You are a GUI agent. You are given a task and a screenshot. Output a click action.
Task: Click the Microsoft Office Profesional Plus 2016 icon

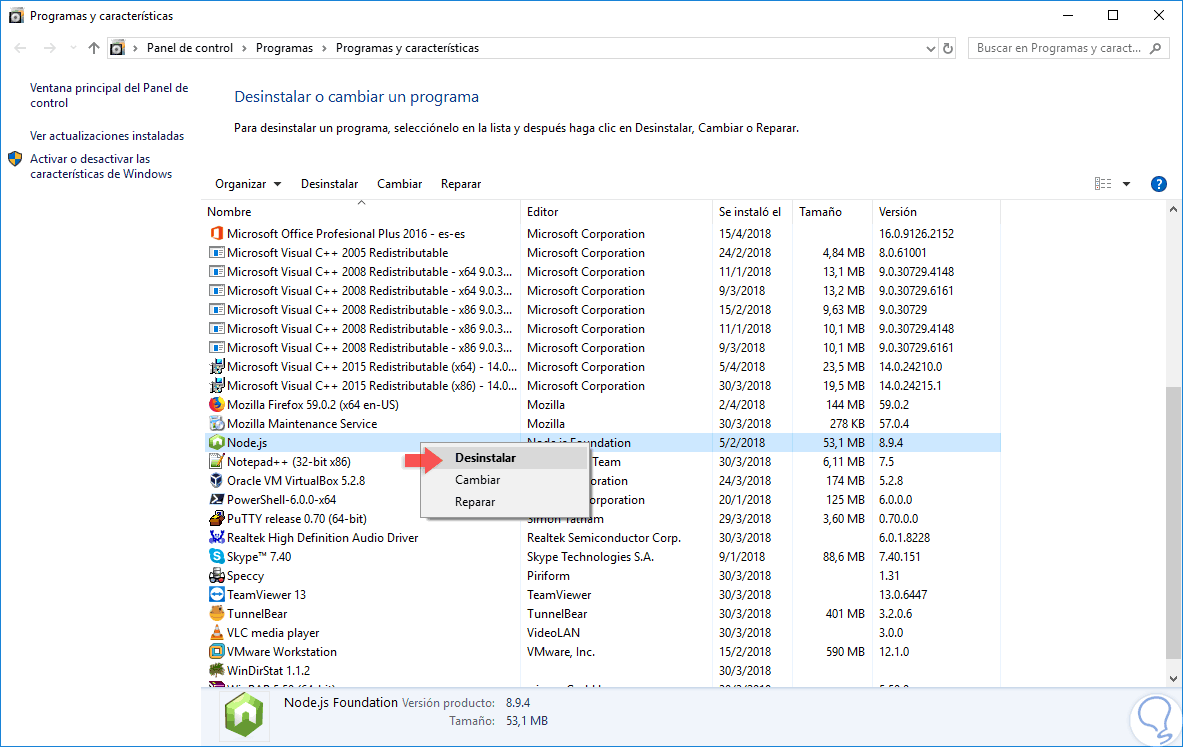(217, 234)
